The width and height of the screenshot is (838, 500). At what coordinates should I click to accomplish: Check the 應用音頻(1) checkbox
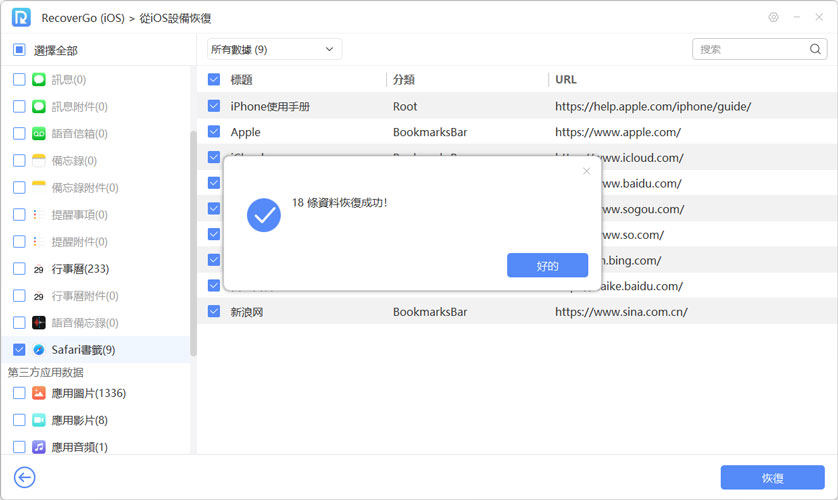[19, 447]
